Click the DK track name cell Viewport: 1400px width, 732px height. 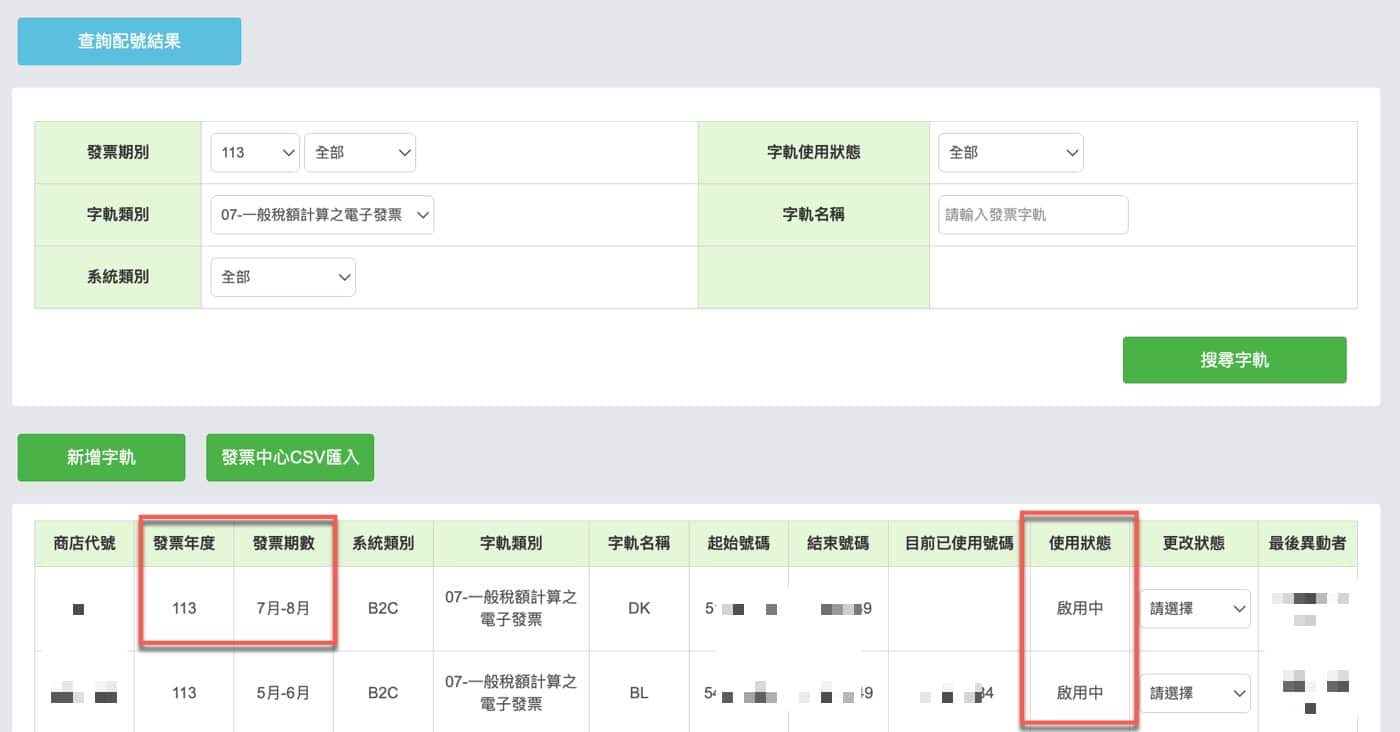(639, 608)
